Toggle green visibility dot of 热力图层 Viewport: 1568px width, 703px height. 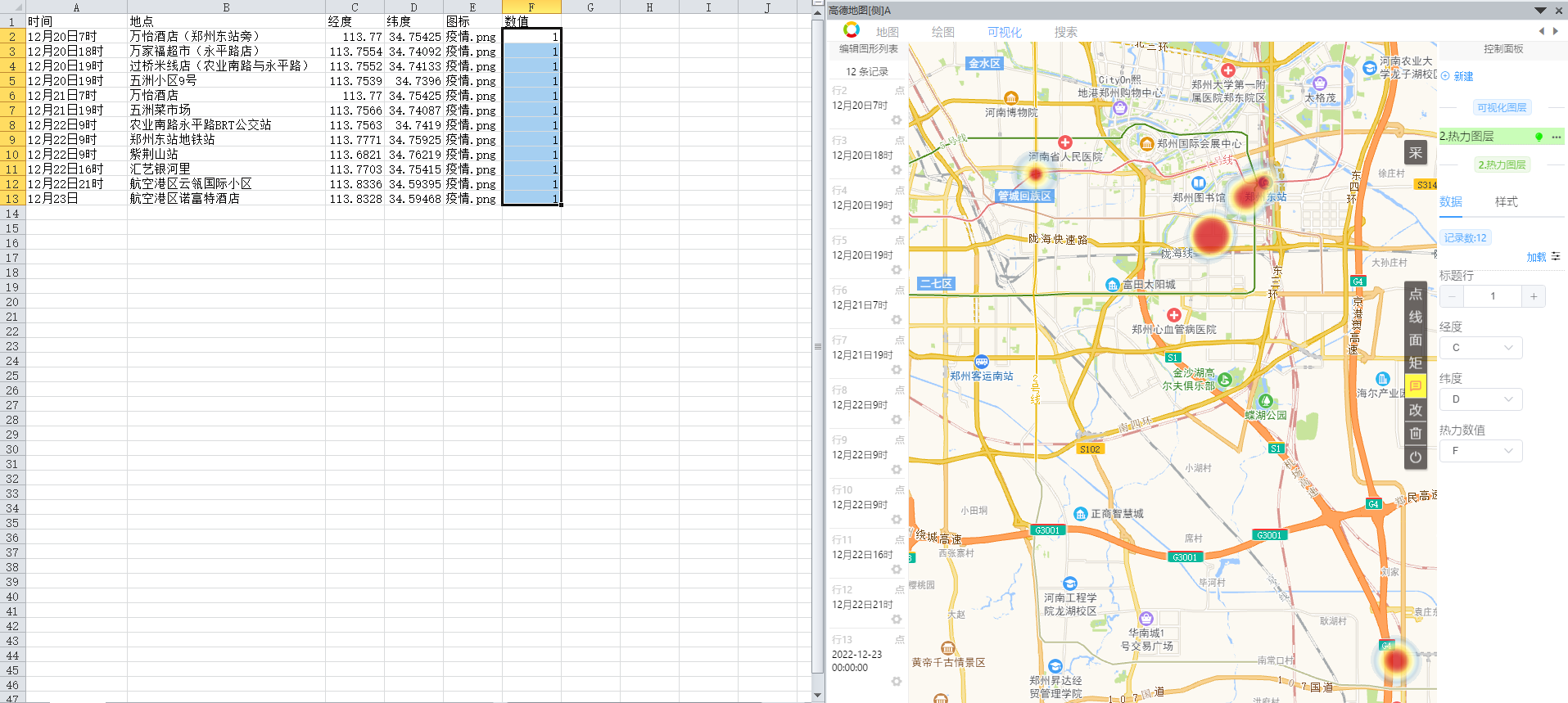pos(1539,137)
